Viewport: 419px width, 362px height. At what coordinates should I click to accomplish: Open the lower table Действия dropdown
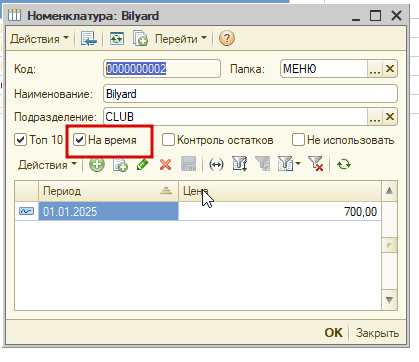click(47, 165)
